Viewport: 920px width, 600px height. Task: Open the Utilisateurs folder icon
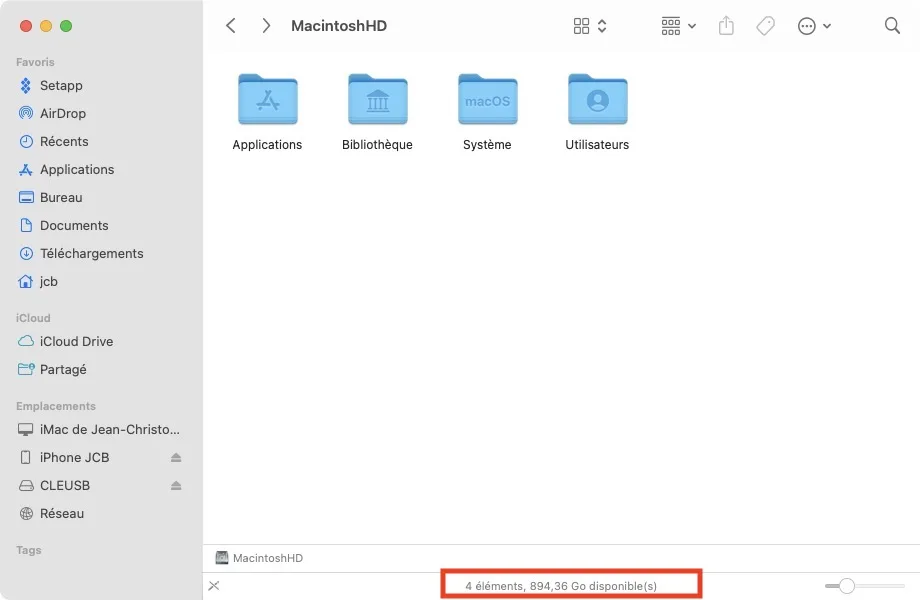point(597,99)
